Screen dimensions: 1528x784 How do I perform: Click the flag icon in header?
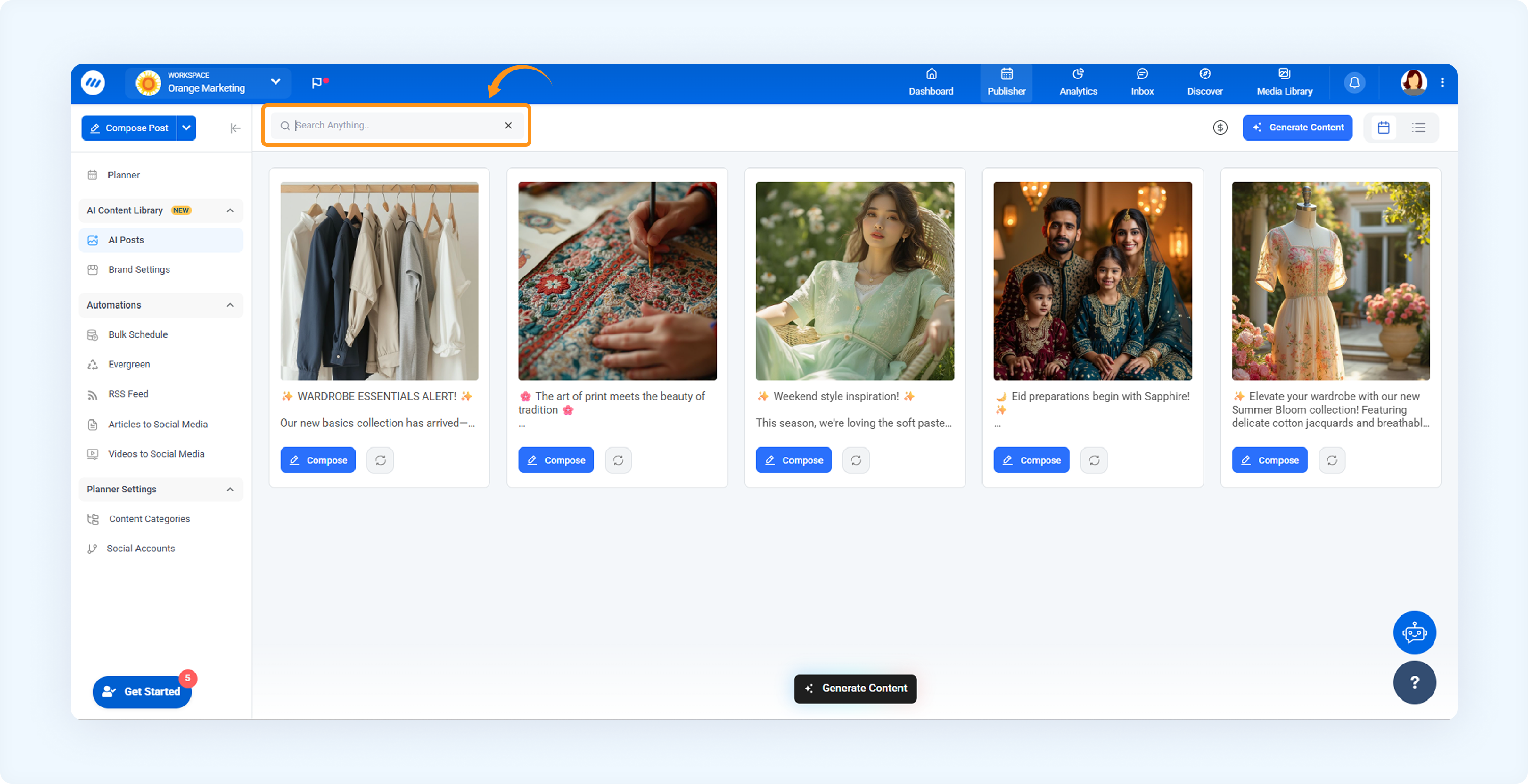317,82
